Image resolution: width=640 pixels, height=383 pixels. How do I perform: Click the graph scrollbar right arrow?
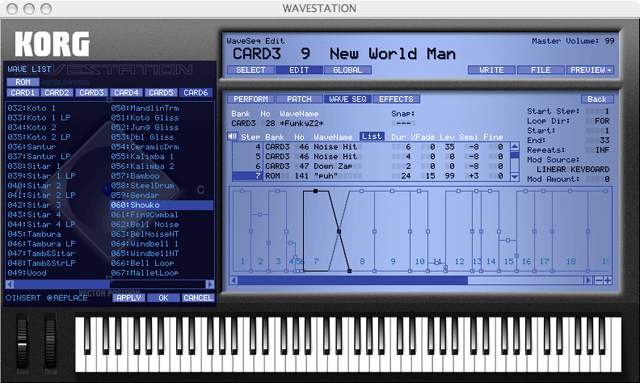point(588,281)
